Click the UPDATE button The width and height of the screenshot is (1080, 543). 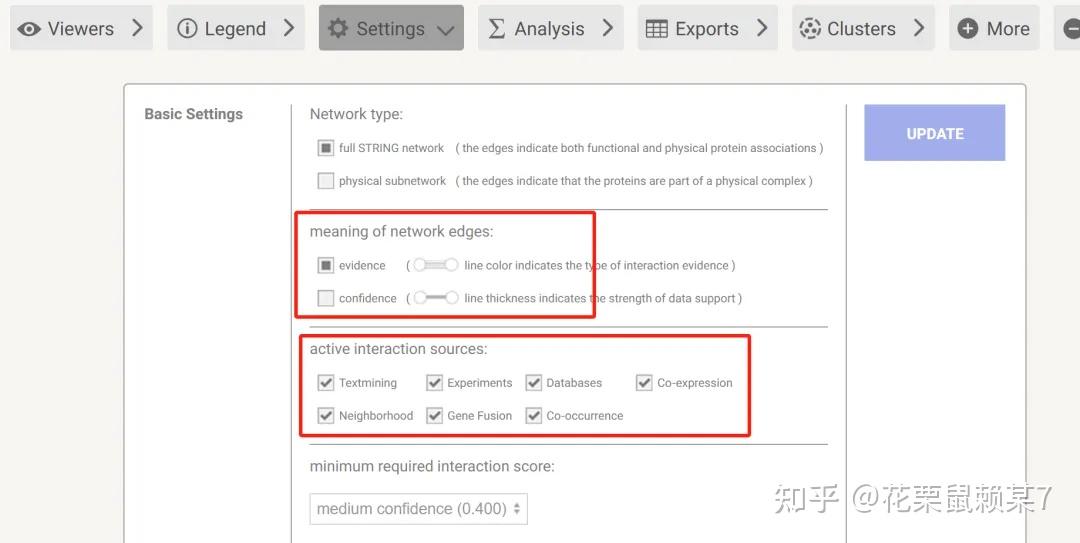(x=935, y=133)
